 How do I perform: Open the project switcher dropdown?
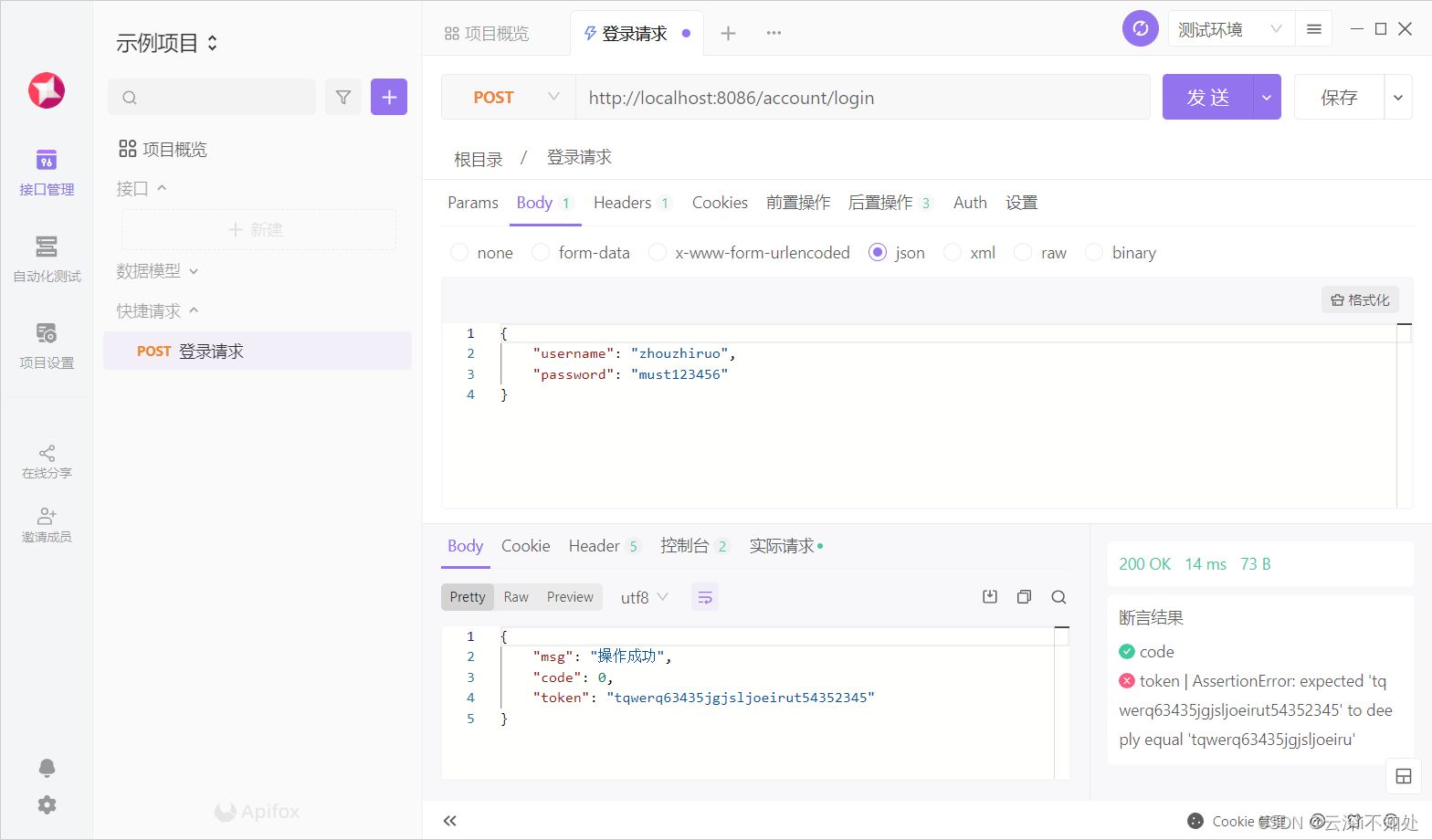167,43
